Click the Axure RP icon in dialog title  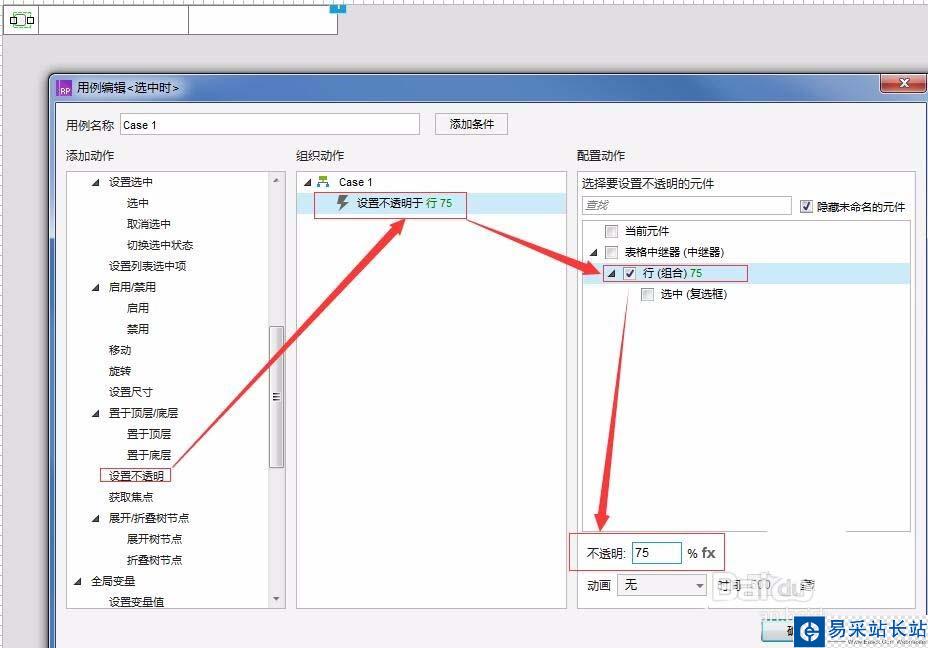pyautogui.click(x=64, y=88)
